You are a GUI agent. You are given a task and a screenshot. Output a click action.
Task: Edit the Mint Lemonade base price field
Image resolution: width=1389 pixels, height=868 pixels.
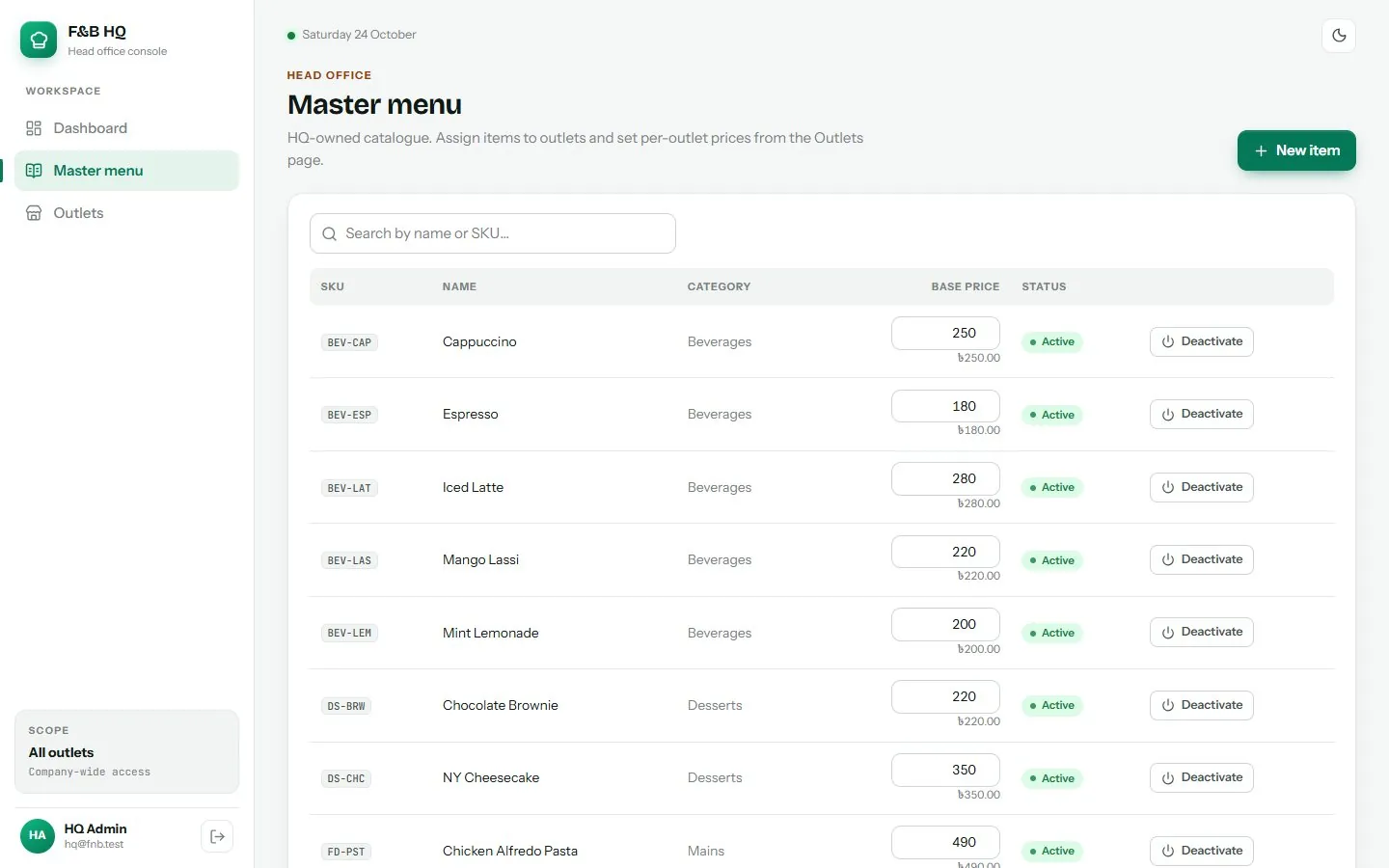945,624
